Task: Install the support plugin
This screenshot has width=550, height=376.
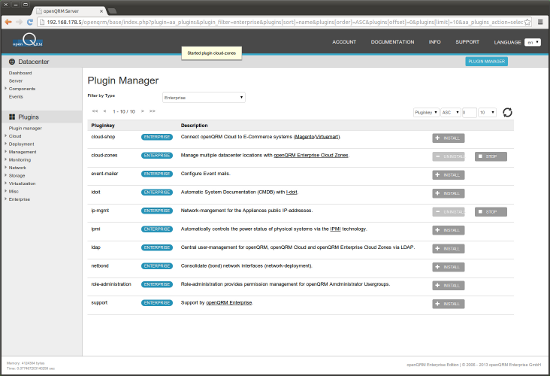Action: pyautogui.click(x=448, y=304)
